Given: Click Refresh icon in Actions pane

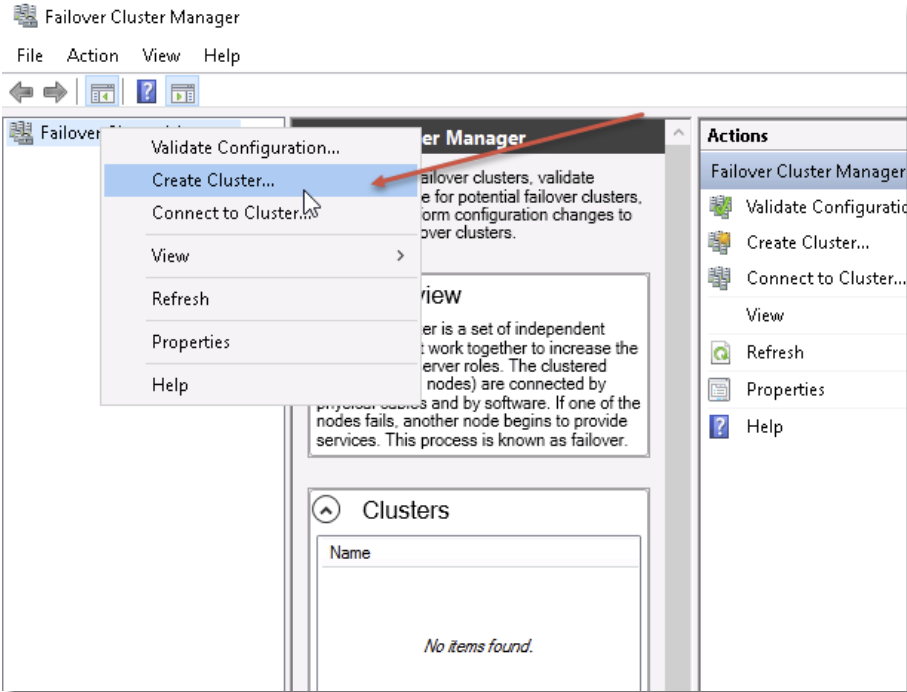Looking at the screenshot, I should tap(720, 352).
